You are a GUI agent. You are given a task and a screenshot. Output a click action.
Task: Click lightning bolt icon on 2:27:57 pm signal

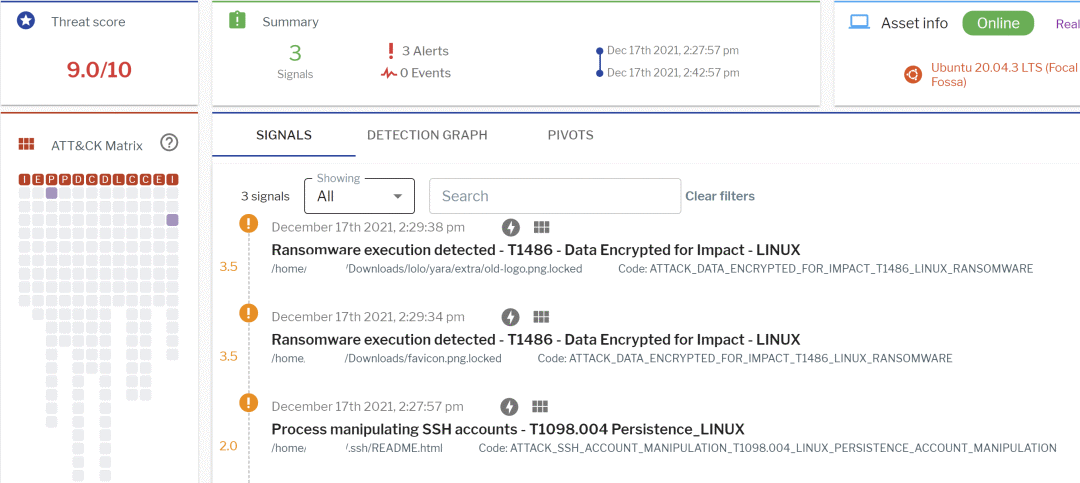pos(510,406)
